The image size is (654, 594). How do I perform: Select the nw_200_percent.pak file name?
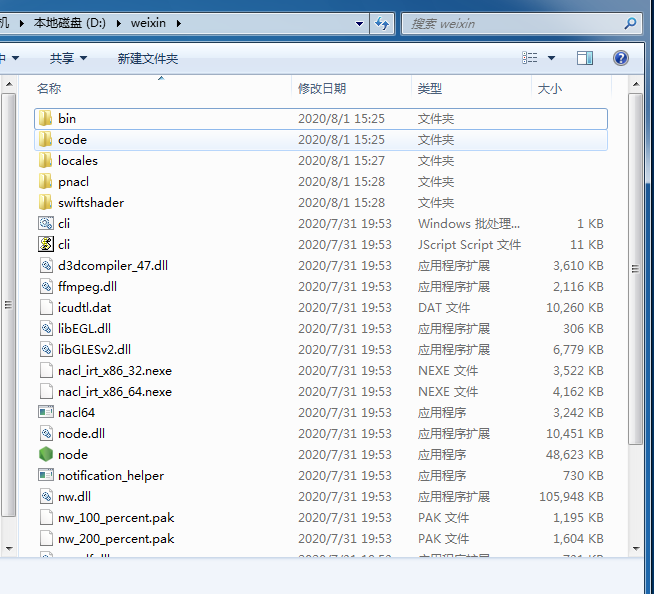click(116, 539)
